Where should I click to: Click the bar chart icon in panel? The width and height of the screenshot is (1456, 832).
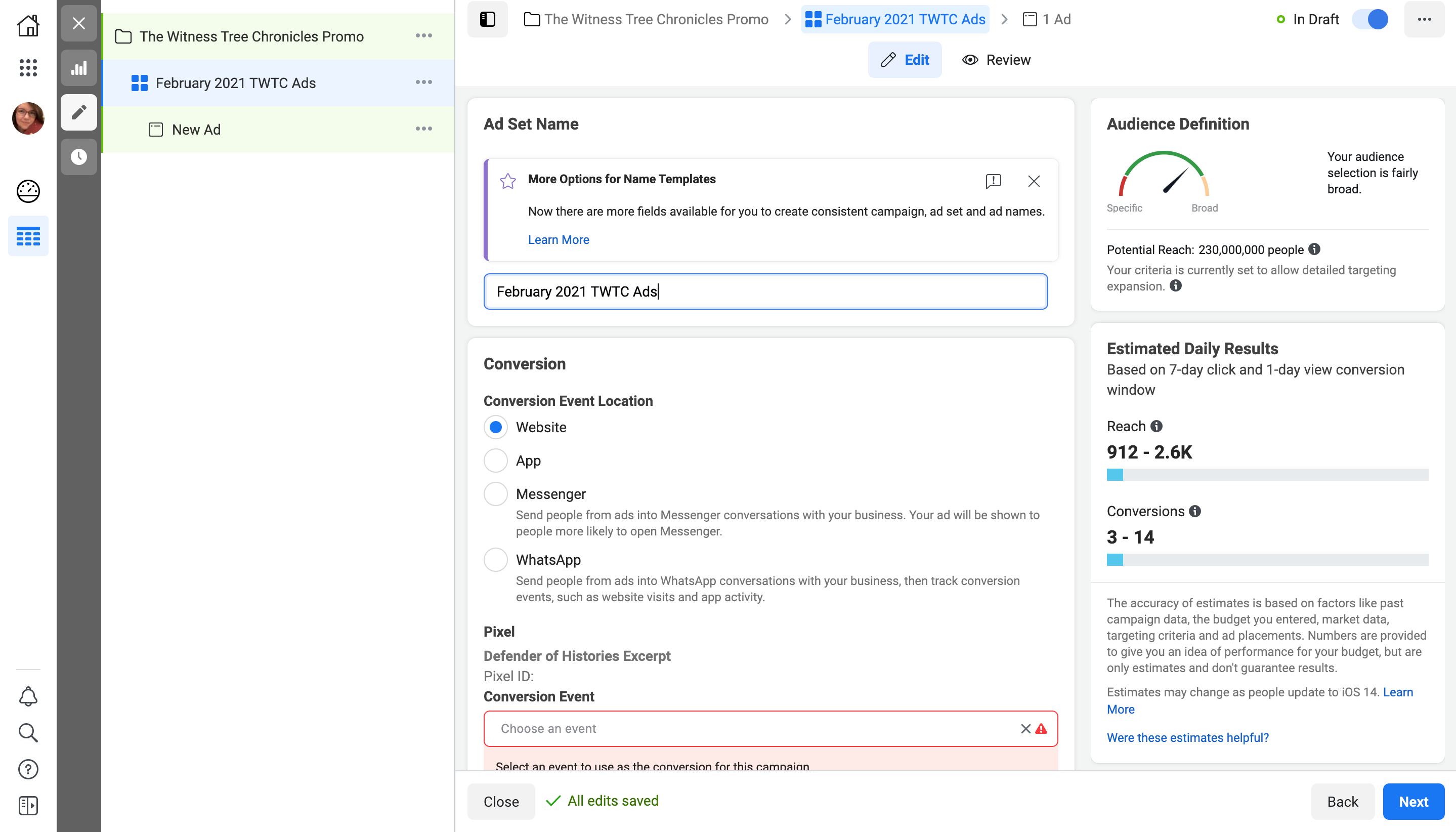[79, 68]
